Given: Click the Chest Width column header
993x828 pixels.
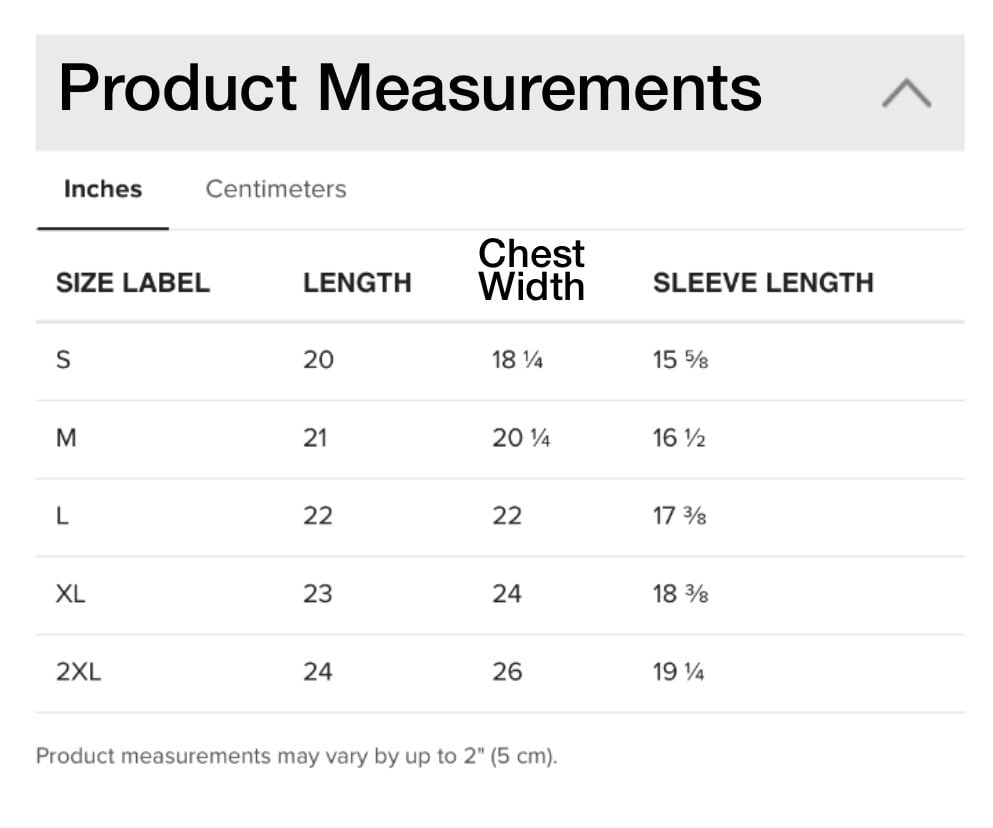Looking at the screenshot, I should pyautogui.click(x=531, y=270).
